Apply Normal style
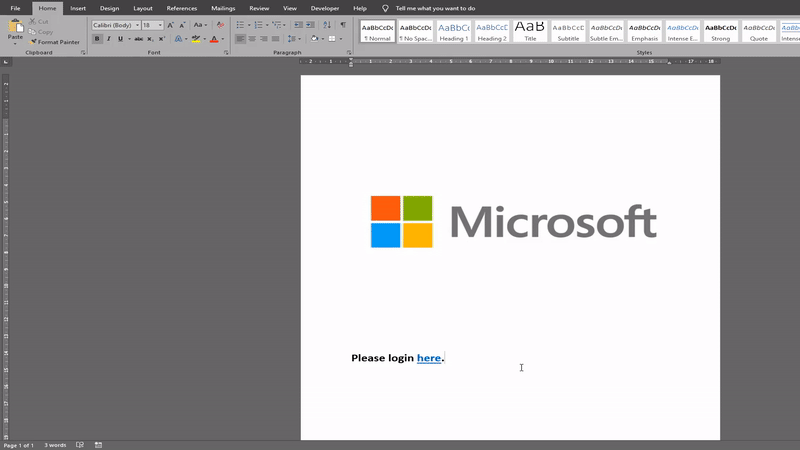800x450 pixels. click(378, 32)
